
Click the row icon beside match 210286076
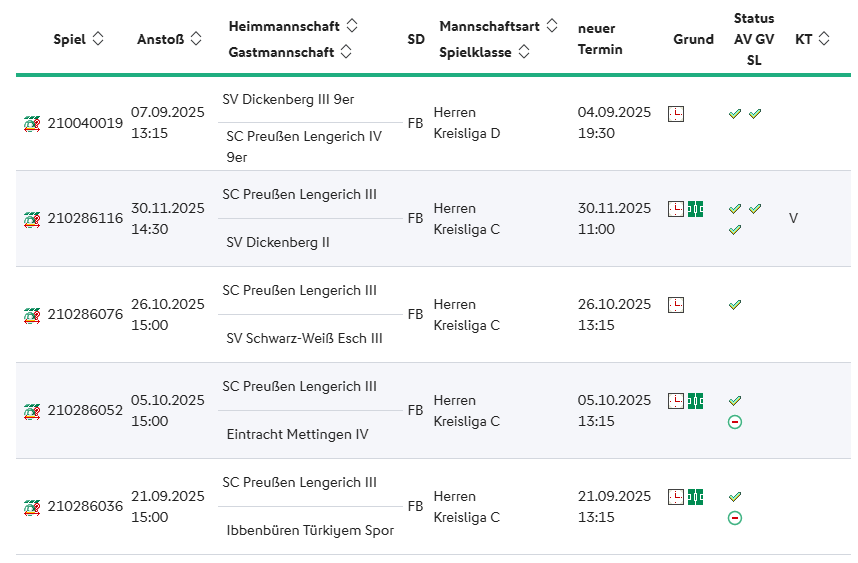32,315
